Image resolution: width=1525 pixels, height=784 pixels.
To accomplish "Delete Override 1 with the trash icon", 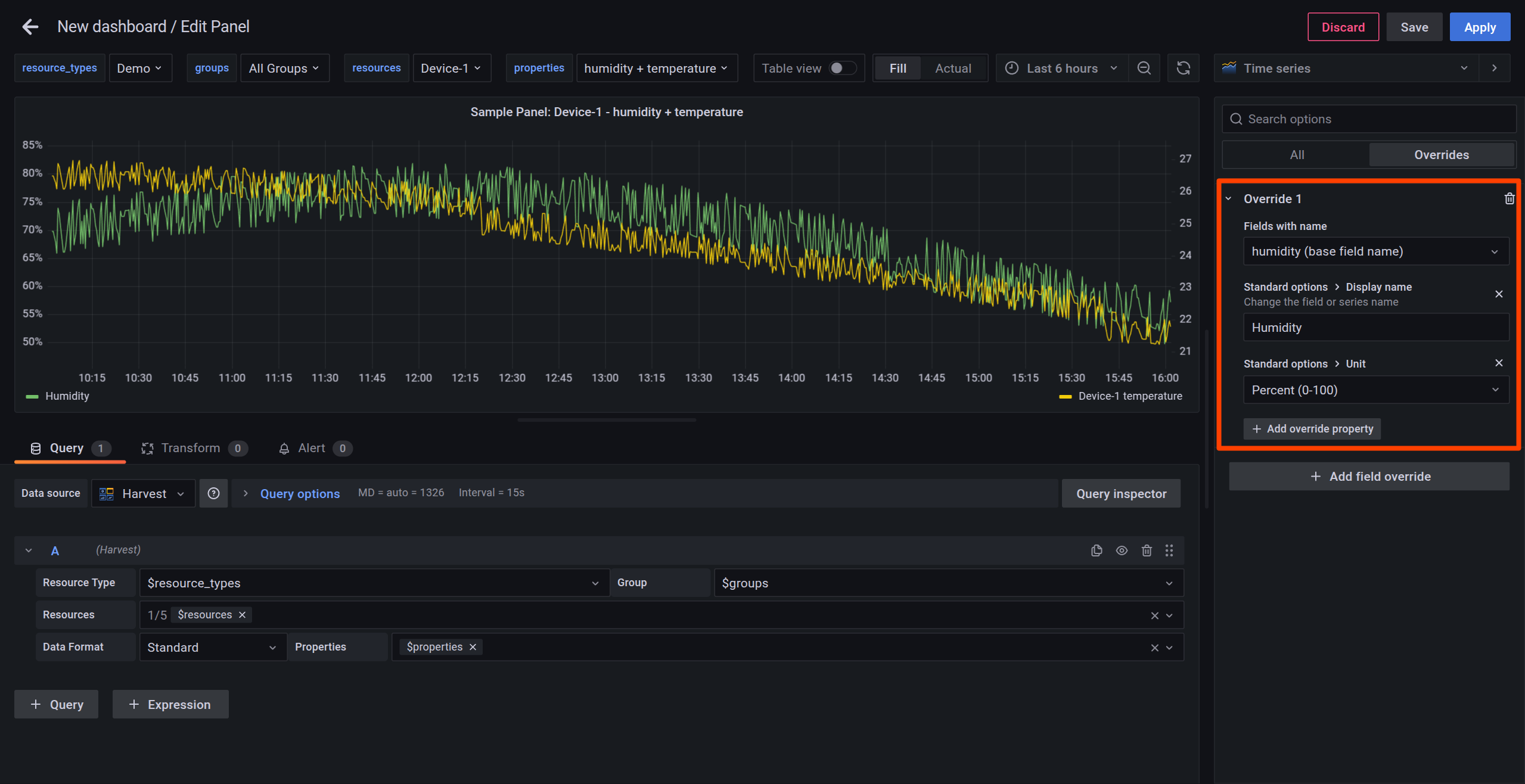I will click(x=1509, y=198).
